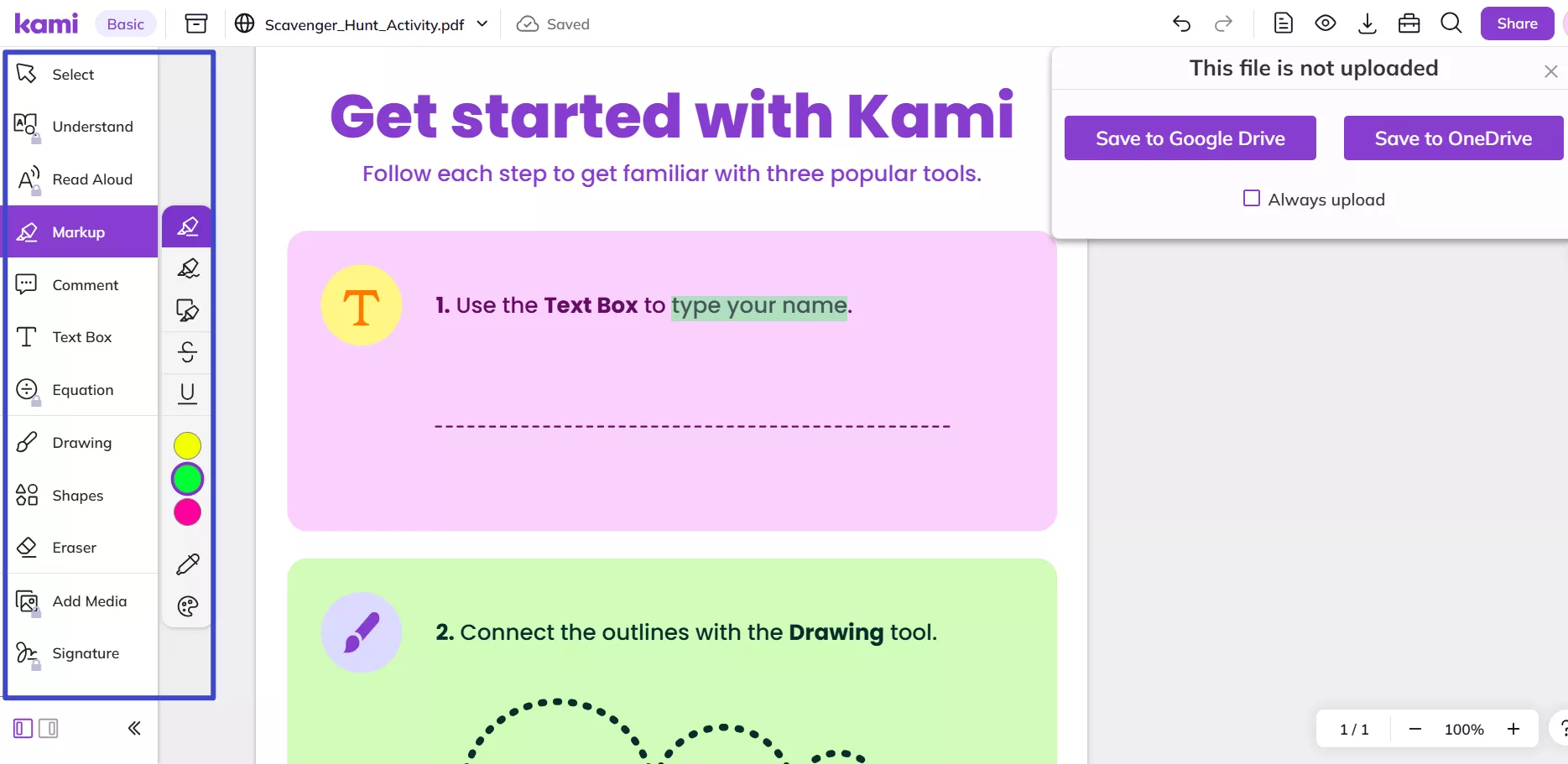This screenshot has height=764, width=1568.
Task: Choose the Strikethrough markup option
Action: tap(187, 352)
